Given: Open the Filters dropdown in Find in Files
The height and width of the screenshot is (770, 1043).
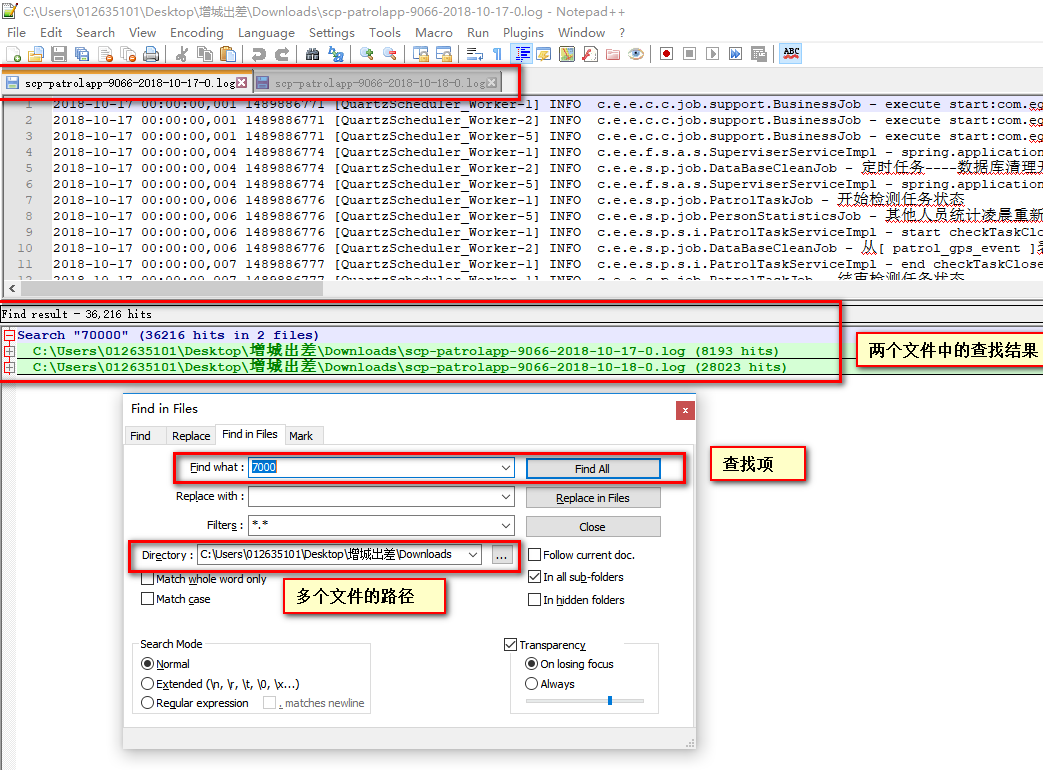Looking at the screenshot, I should click(506, 526).
